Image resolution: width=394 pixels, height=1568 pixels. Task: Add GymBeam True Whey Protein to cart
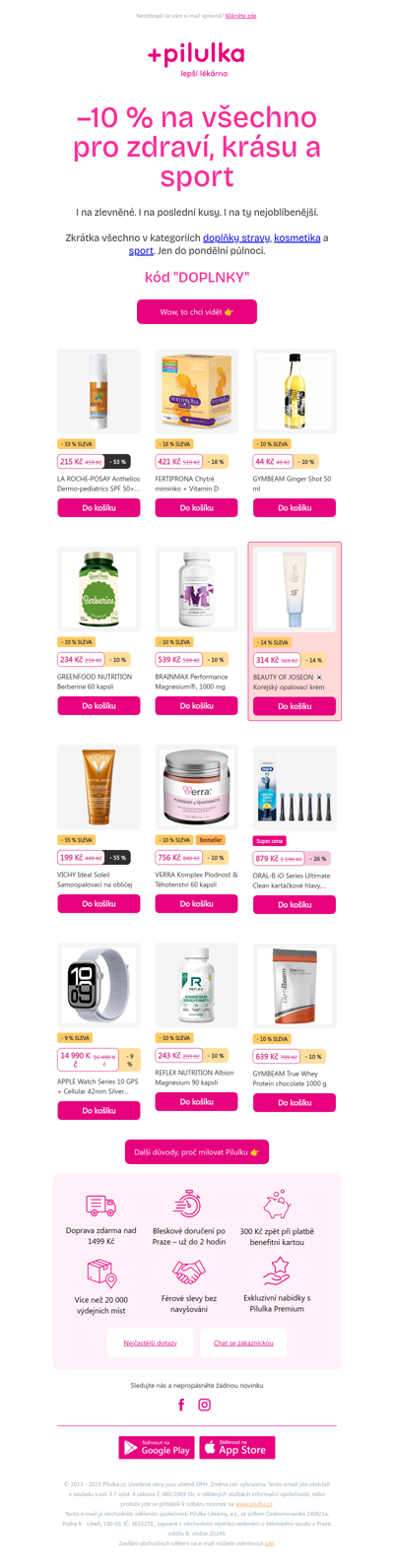295,1103
